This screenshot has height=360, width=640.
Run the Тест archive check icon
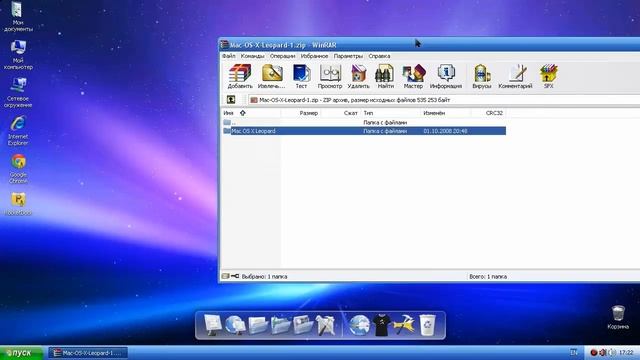pos(301,76)
